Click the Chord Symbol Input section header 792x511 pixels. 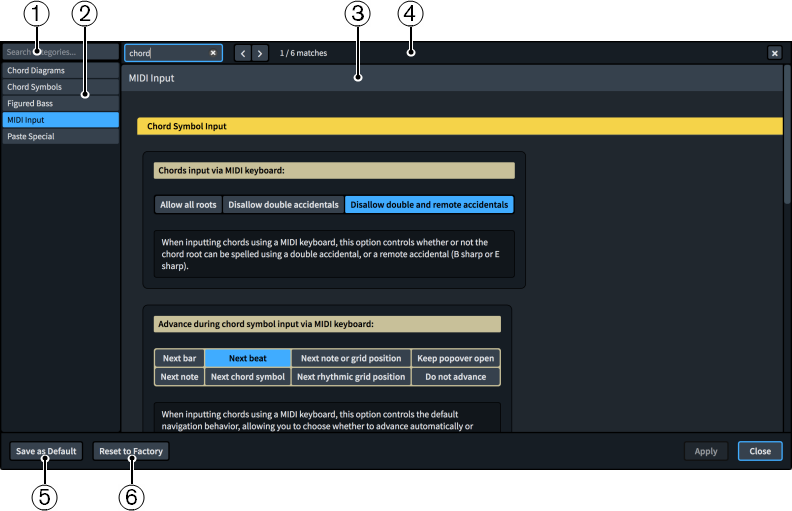point(460,126)
